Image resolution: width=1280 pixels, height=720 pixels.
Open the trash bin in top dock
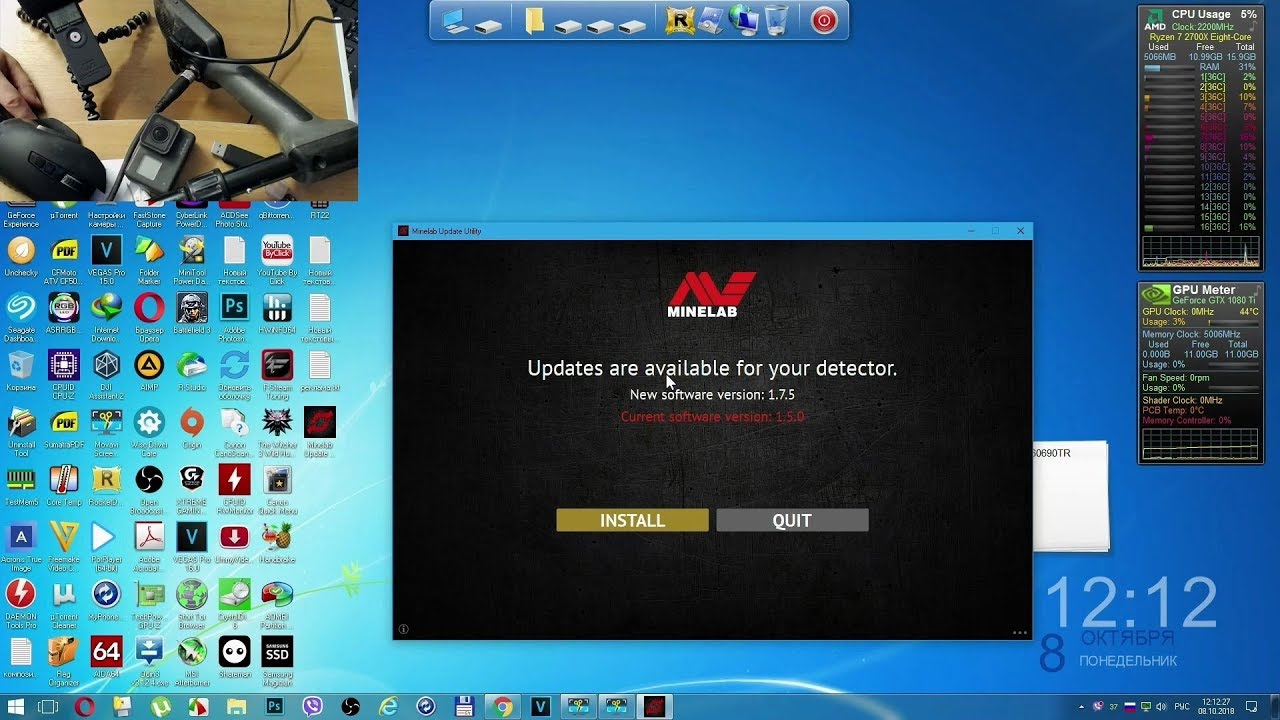775,20
